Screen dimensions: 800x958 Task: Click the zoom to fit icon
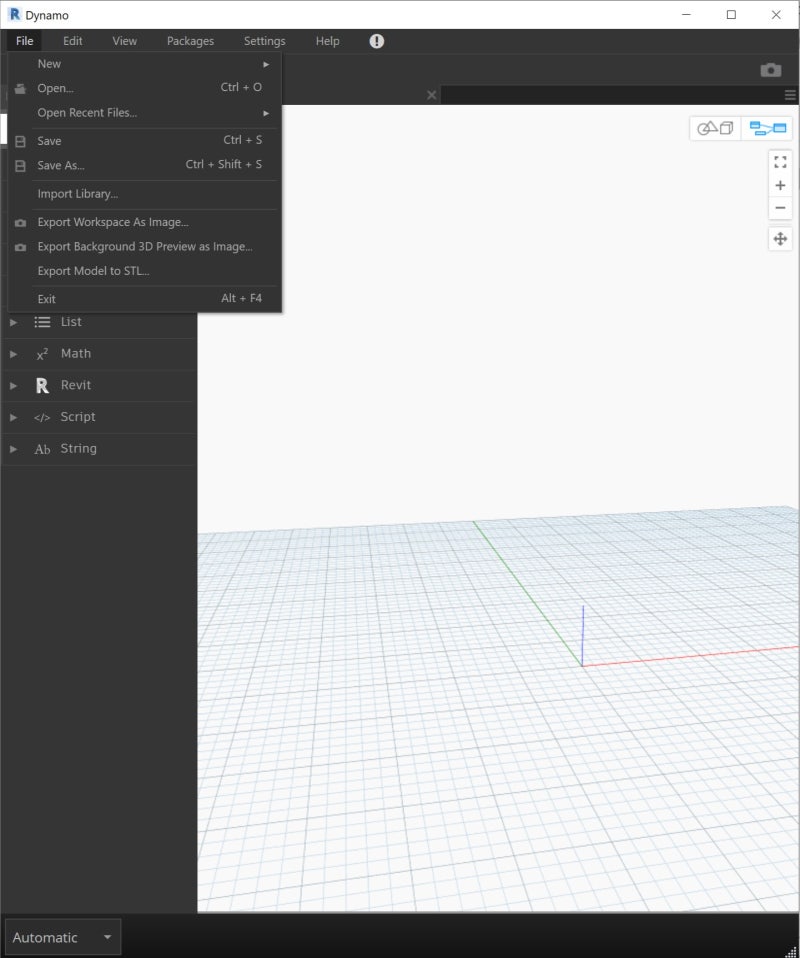click(x=780, y=161)
